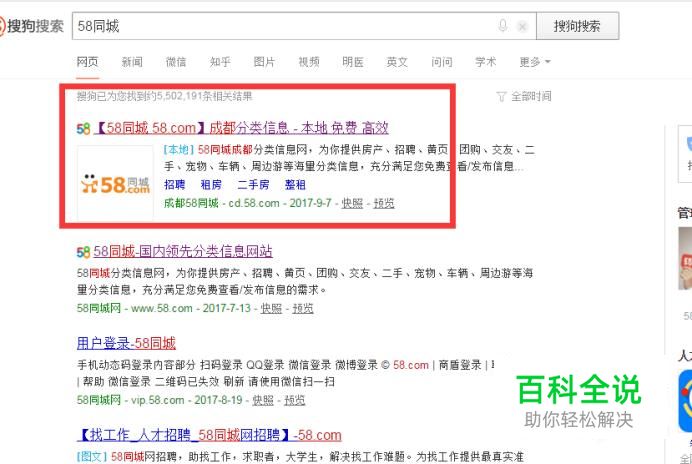
Task: Open the 二手房 sublink
Action: [x=253, y=185]
